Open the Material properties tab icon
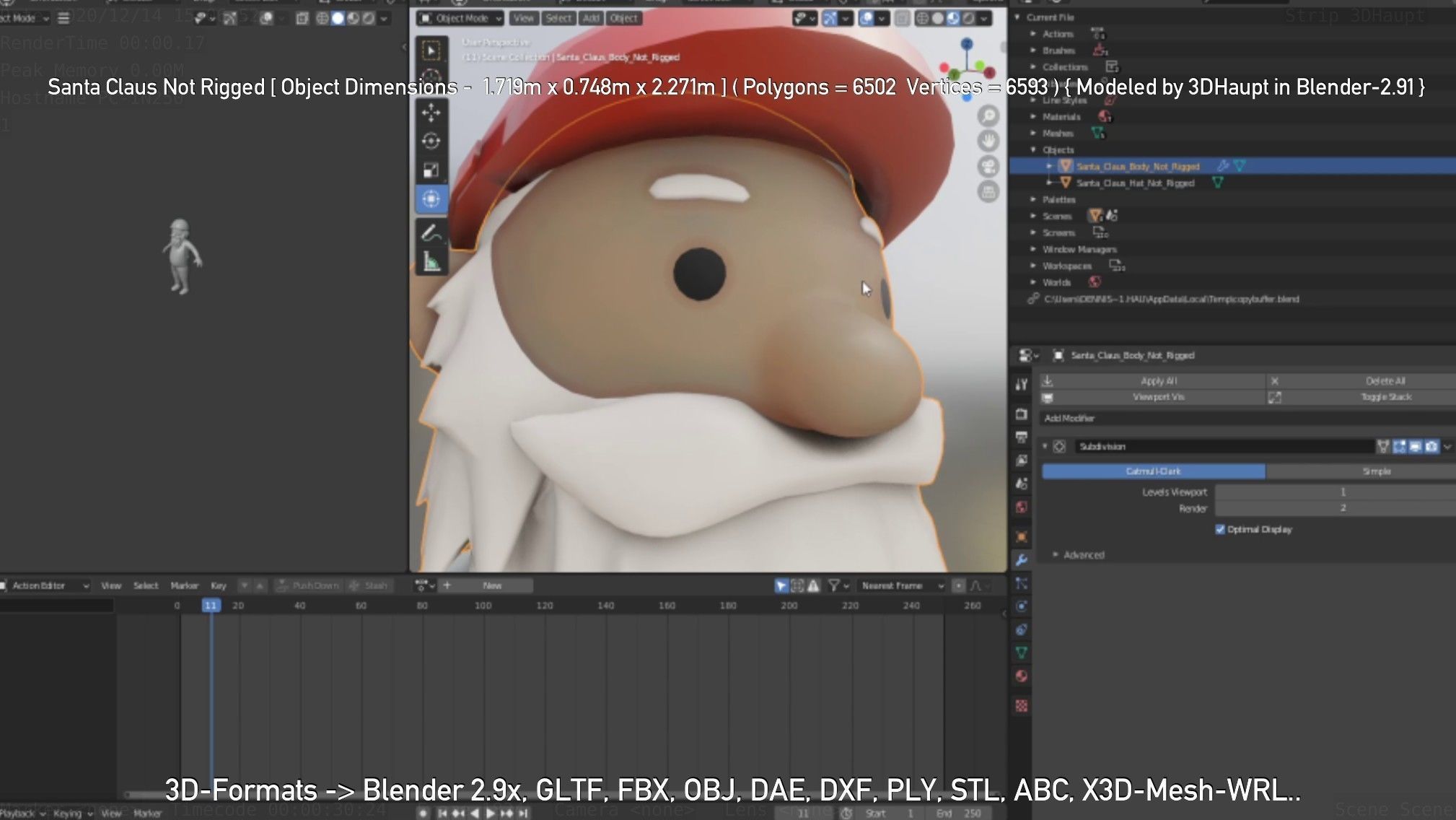Viewport: 1456px width, 820px height. [1021, 676]
